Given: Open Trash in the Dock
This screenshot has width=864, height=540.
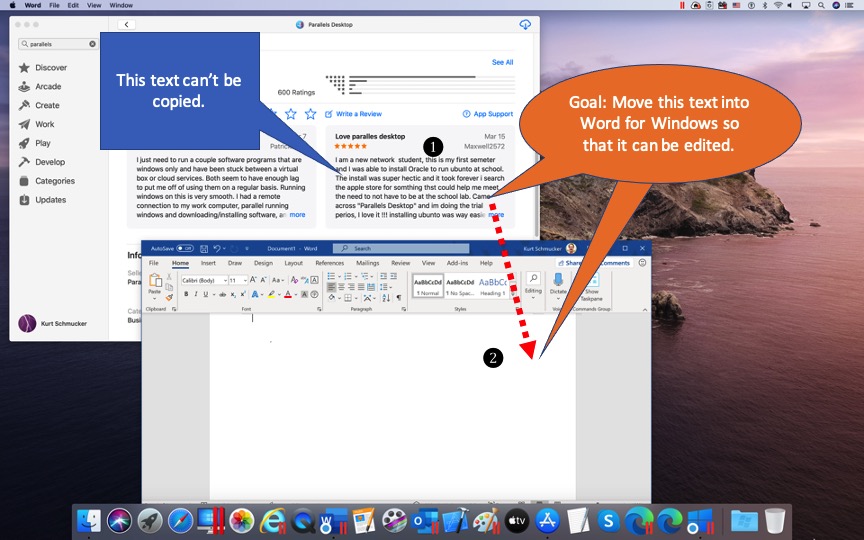Looking at the screenshot, I should pos(775,521).
